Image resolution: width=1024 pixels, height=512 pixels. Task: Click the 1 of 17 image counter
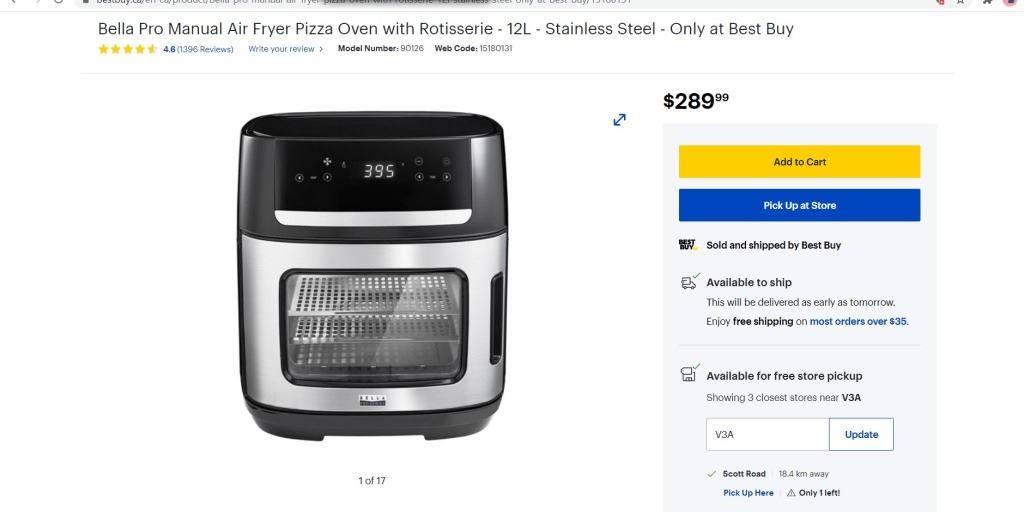pyautogui.click(x=372, y=481)
